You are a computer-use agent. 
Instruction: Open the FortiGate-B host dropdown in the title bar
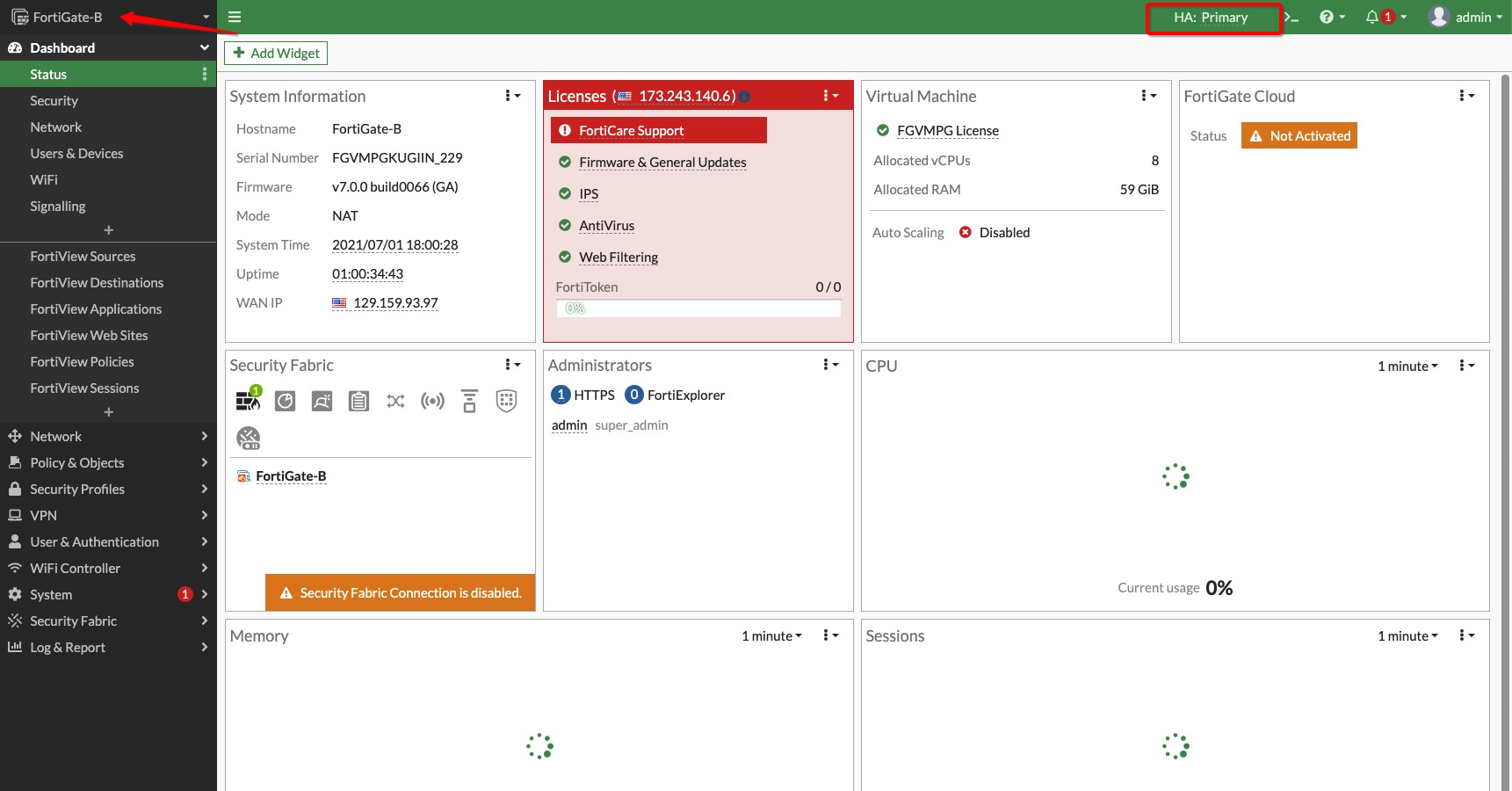[109, 17]
